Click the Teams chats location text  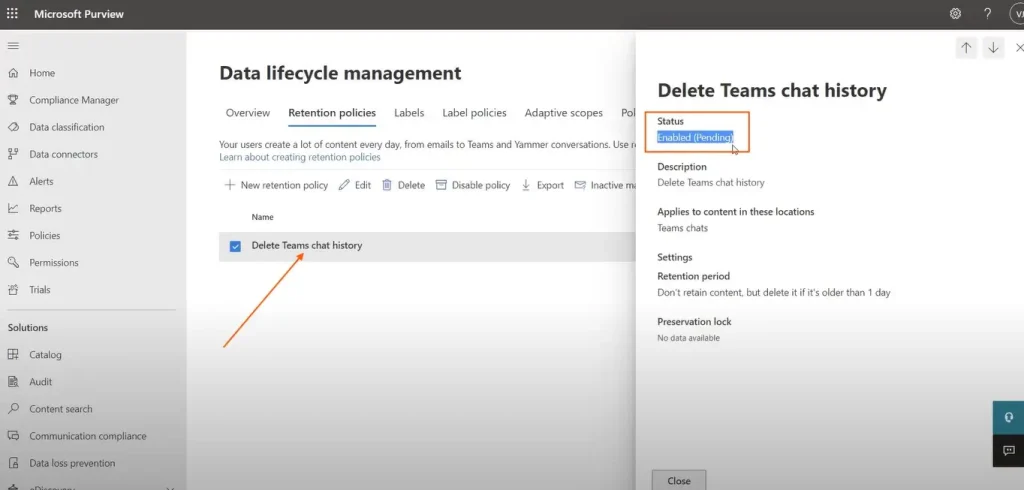(x=682, y=228)
